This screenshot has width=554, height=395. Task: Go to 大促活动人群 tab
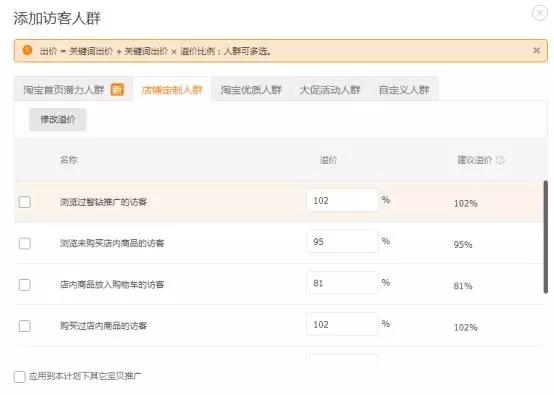[x=330, y=90]
